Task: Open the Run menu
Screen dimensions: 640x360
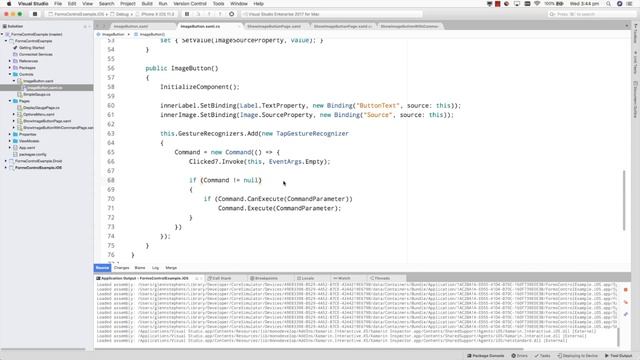Action: pos(163,4)
